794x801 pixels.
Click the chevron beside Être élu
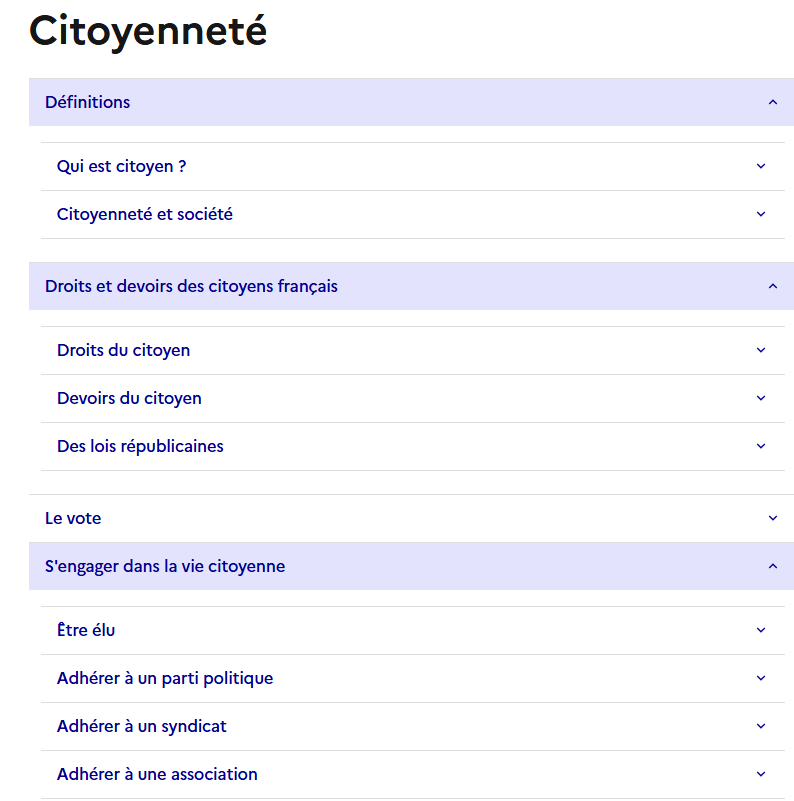click(761, 630)
